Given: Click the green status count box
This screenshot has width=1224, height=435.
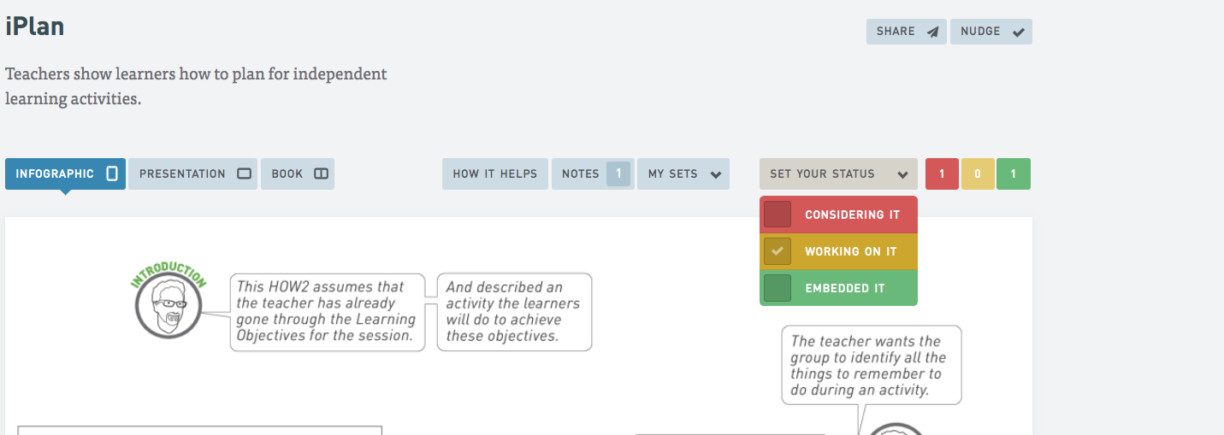Looking at the screenshot, I should click(1013, 174).
